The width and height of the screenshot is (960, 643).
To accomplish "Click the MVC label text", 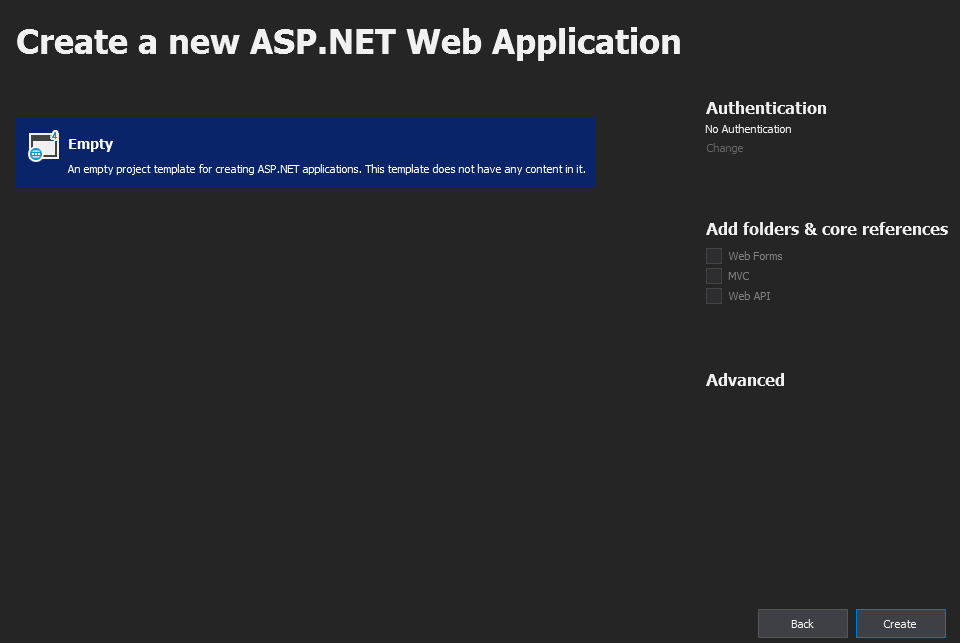I will 738,276.
